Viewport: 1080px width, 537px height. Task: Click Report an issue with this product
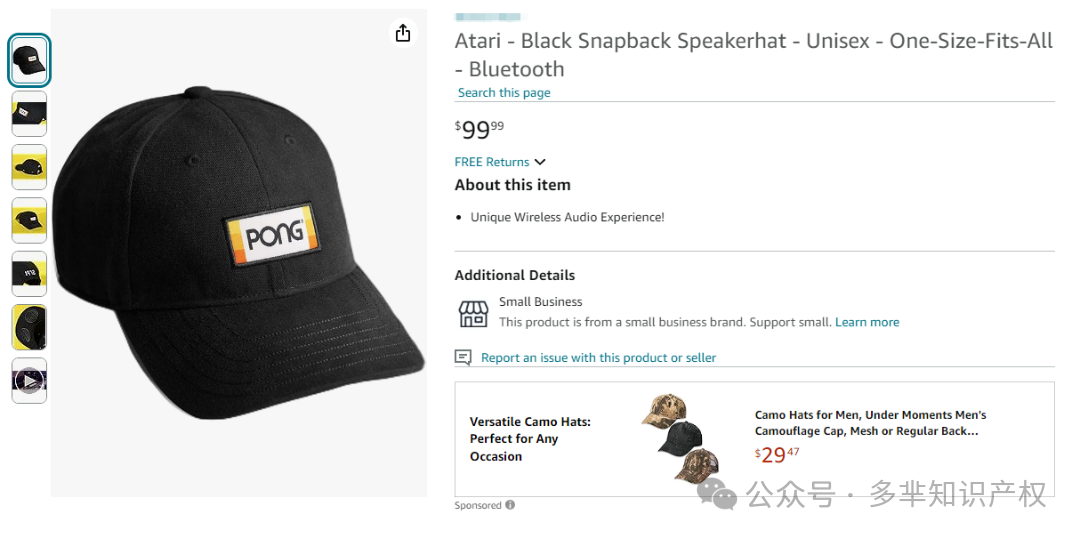pyautogui.click(x=599, y=358)
